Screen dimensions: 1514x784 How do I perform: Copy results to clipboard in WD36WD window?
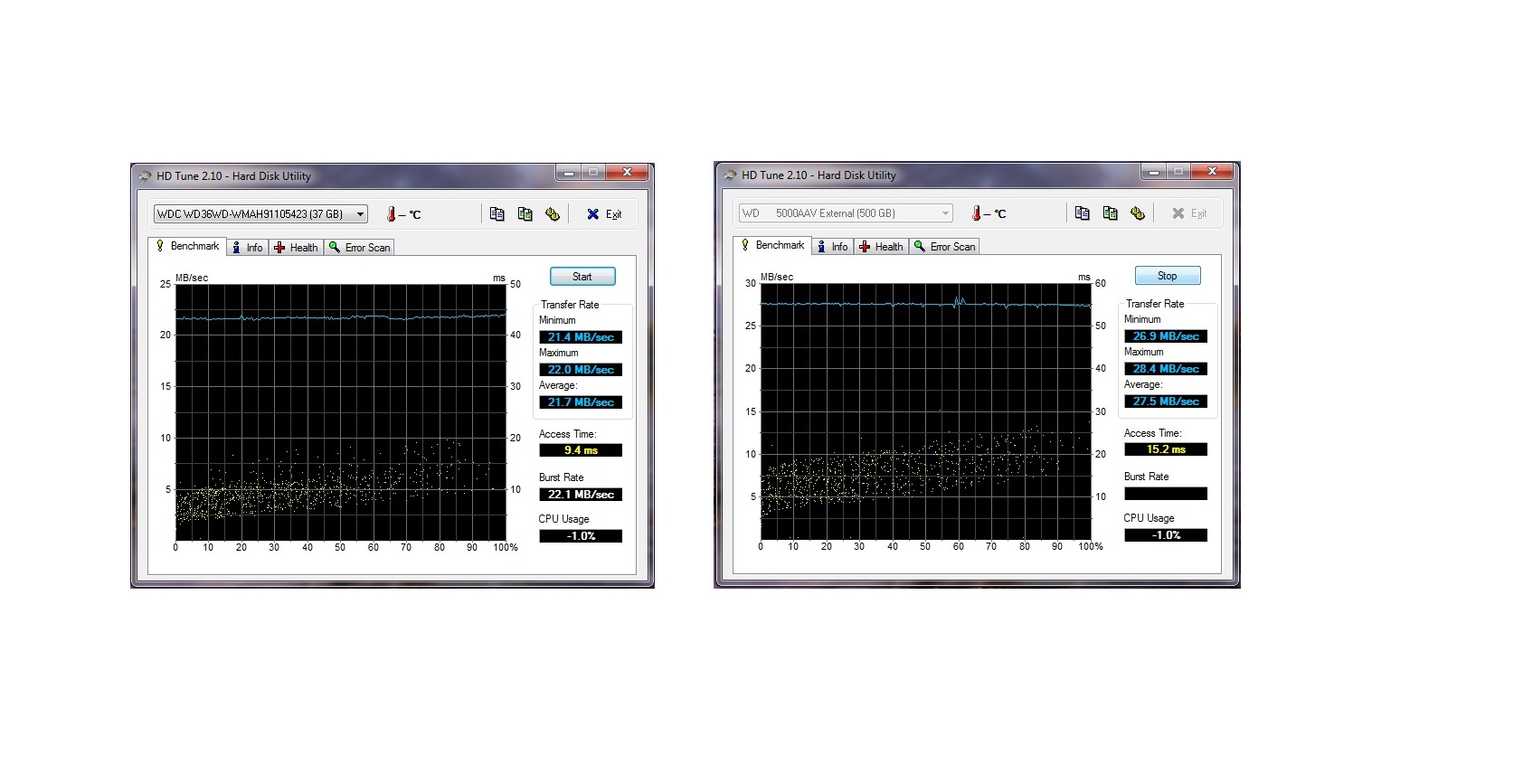pyautogui.click(x=497, y=214)
